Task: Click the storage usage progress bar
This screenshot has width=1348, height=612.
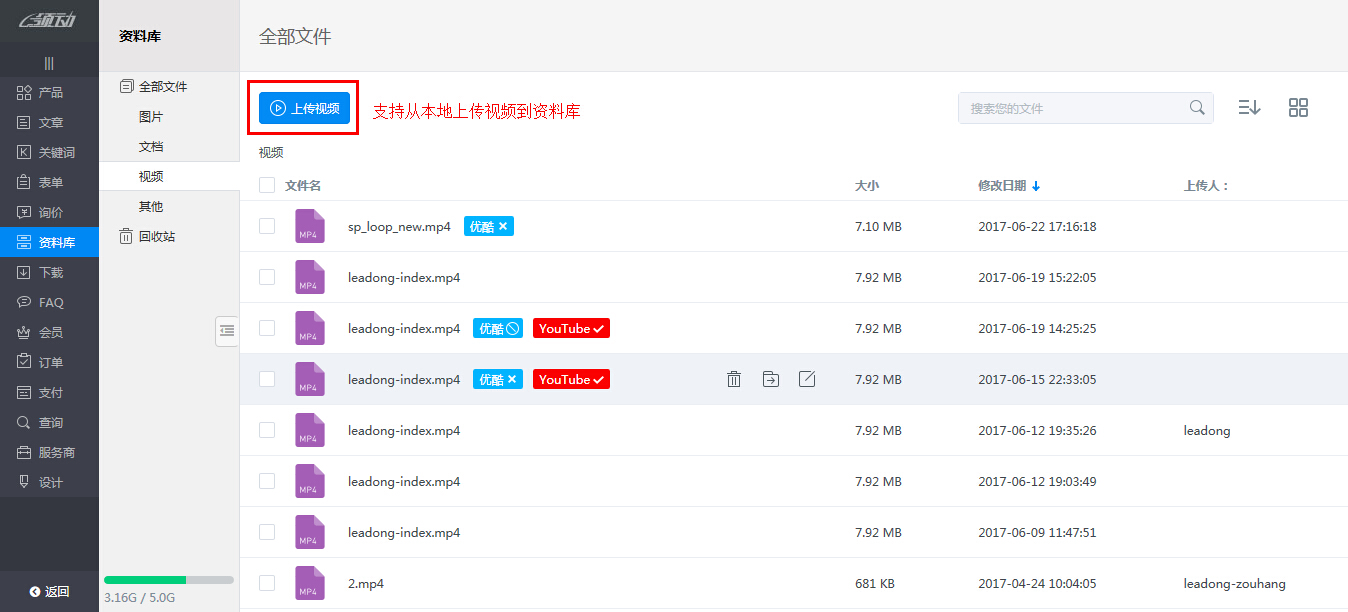Action: [168, 580]
